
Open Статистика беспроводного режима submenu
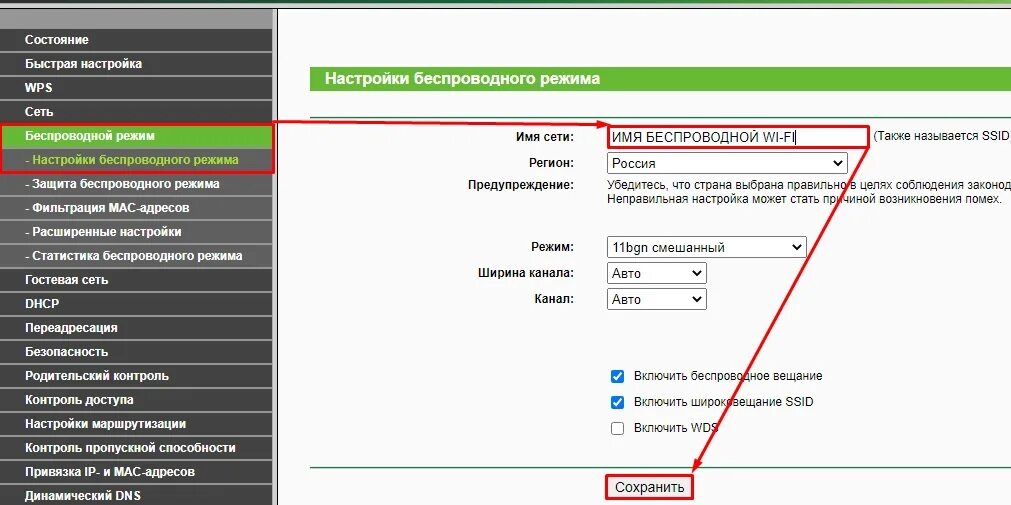136,256
